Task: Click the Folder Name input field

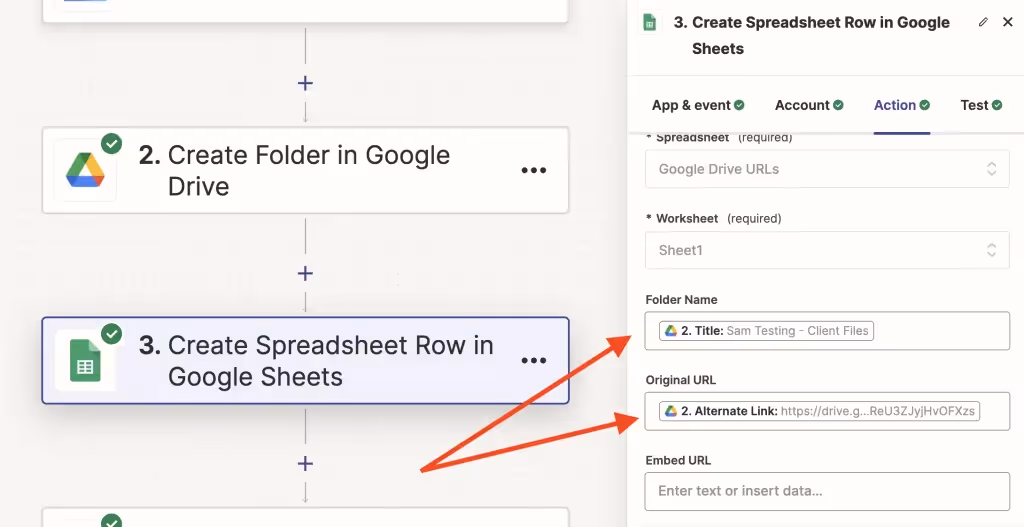Action: coord(827,330)
